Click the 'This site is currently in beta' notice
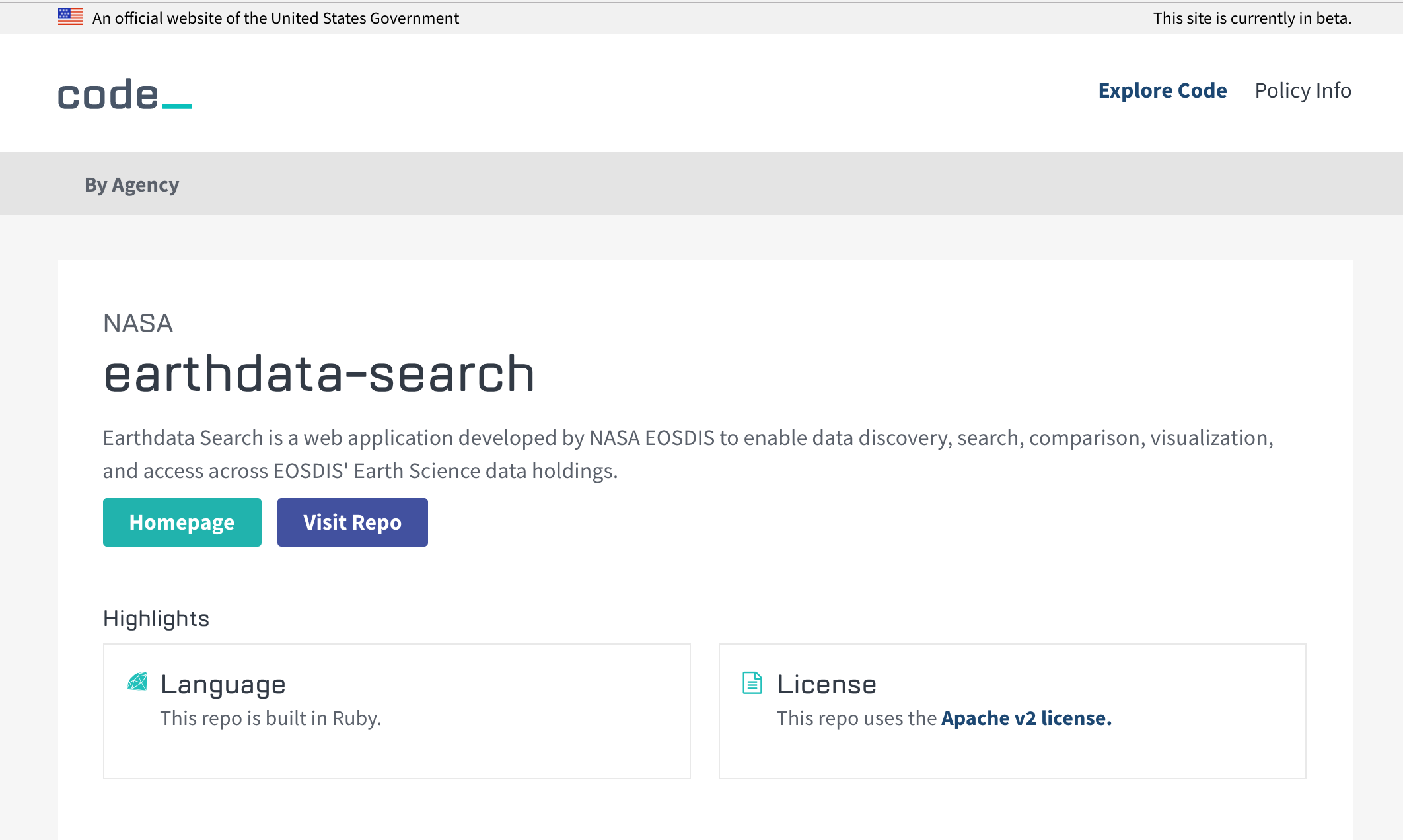Image resolution: width=1403 pixels, height=840 pixels. [x=1252, y=18]
